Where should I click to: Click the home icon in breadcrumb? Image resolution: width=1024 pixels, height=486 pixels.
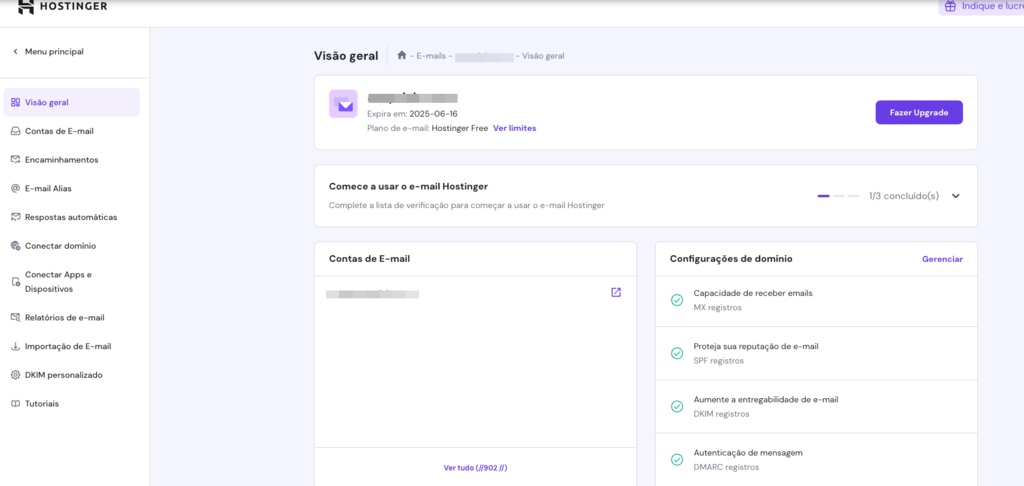click(402, 56)
